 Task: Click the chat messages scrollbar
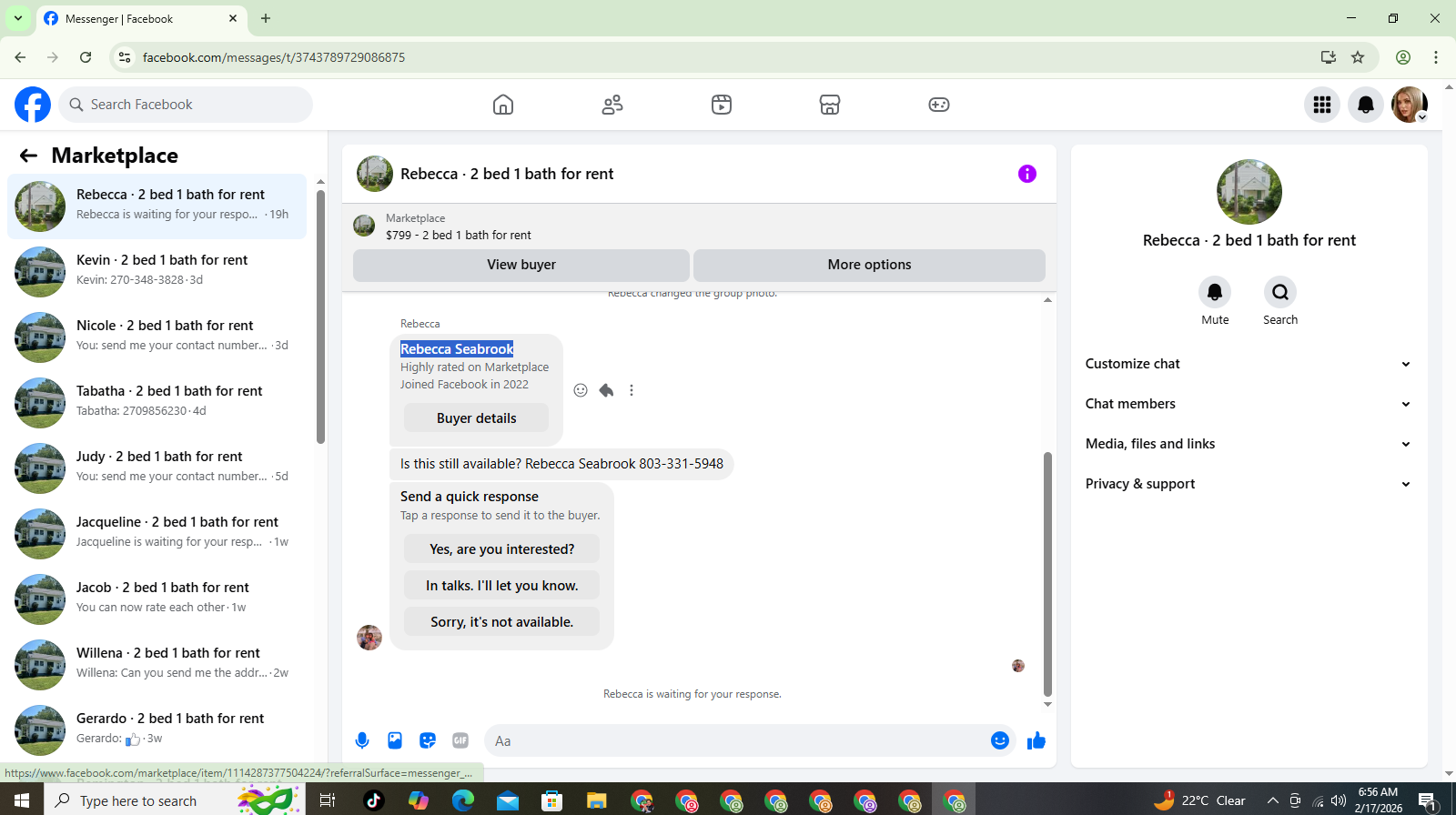[1047, 573]
